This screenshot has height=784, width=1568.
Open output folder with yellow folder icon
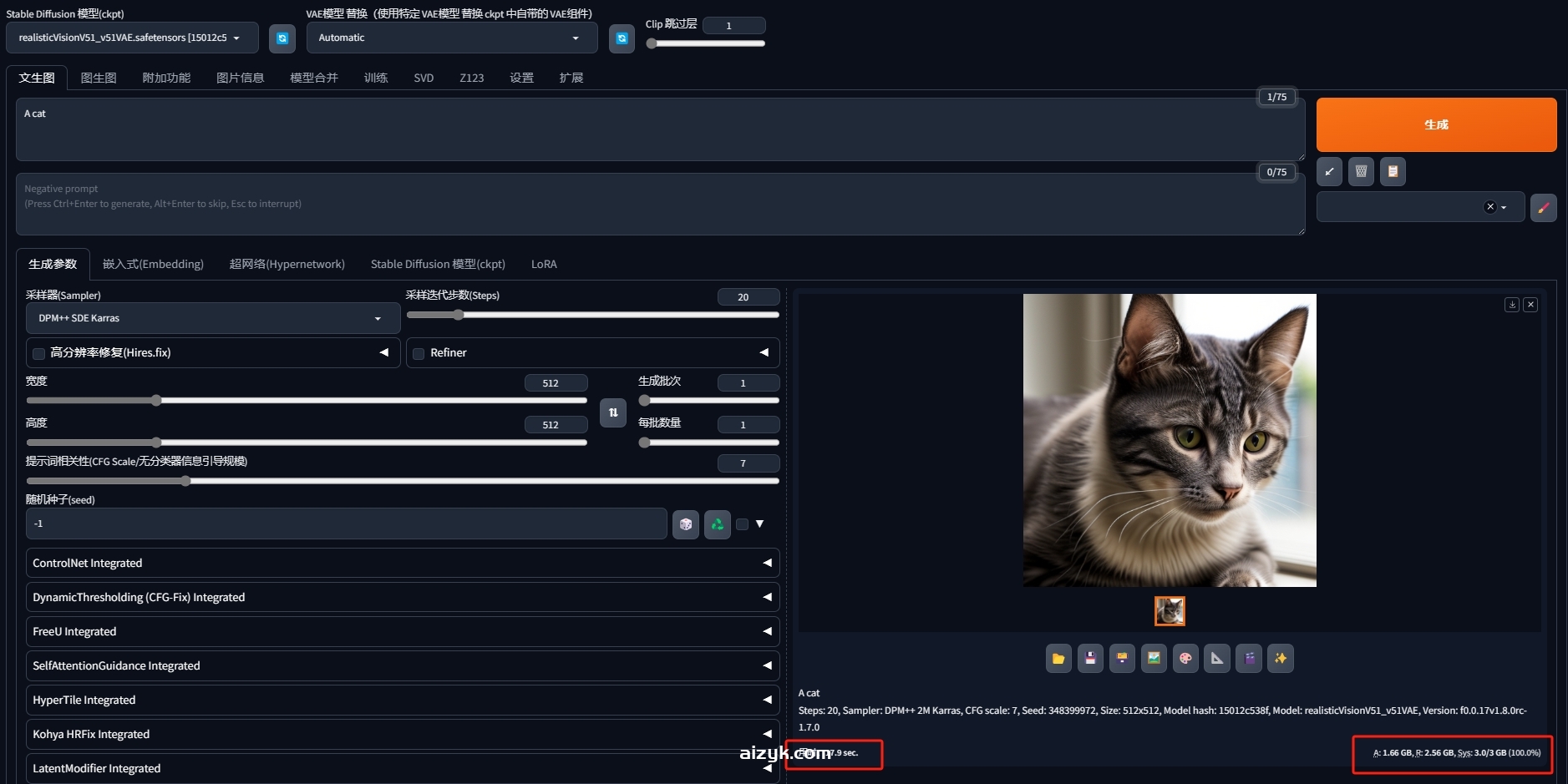(1058, 659)
